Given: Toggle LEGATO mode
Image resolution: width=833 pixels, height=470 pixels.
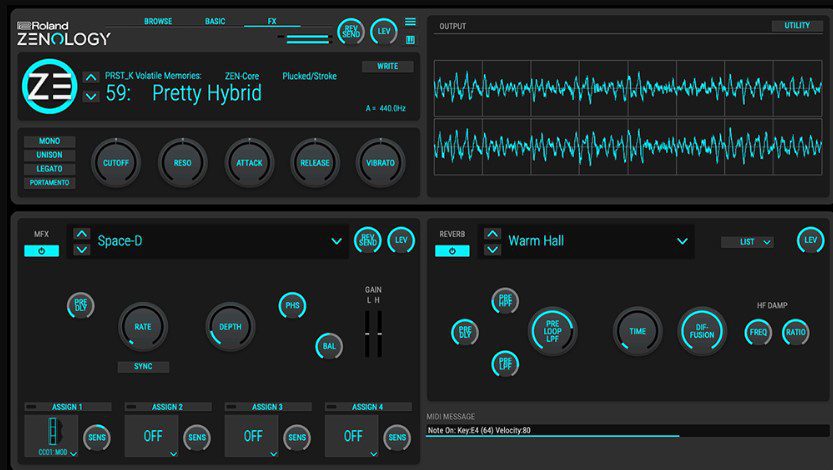Looking at the screenshot, I should (x=49, y=169).
